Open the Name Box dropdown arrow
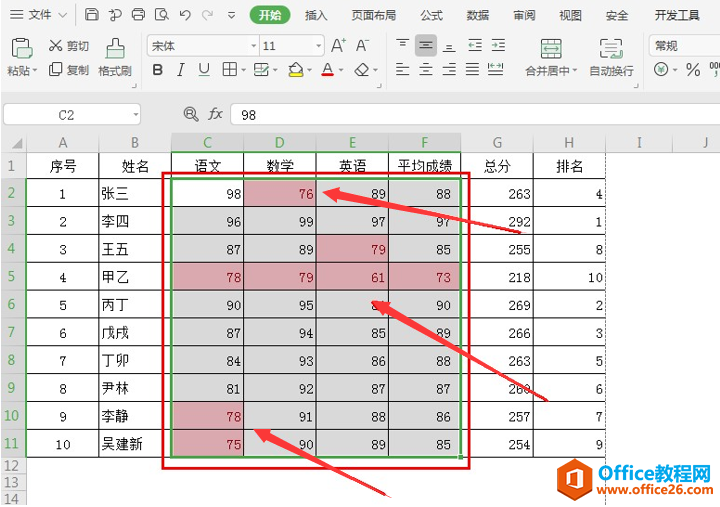Viewport: 720px width, 507px height. pos(135,114)
